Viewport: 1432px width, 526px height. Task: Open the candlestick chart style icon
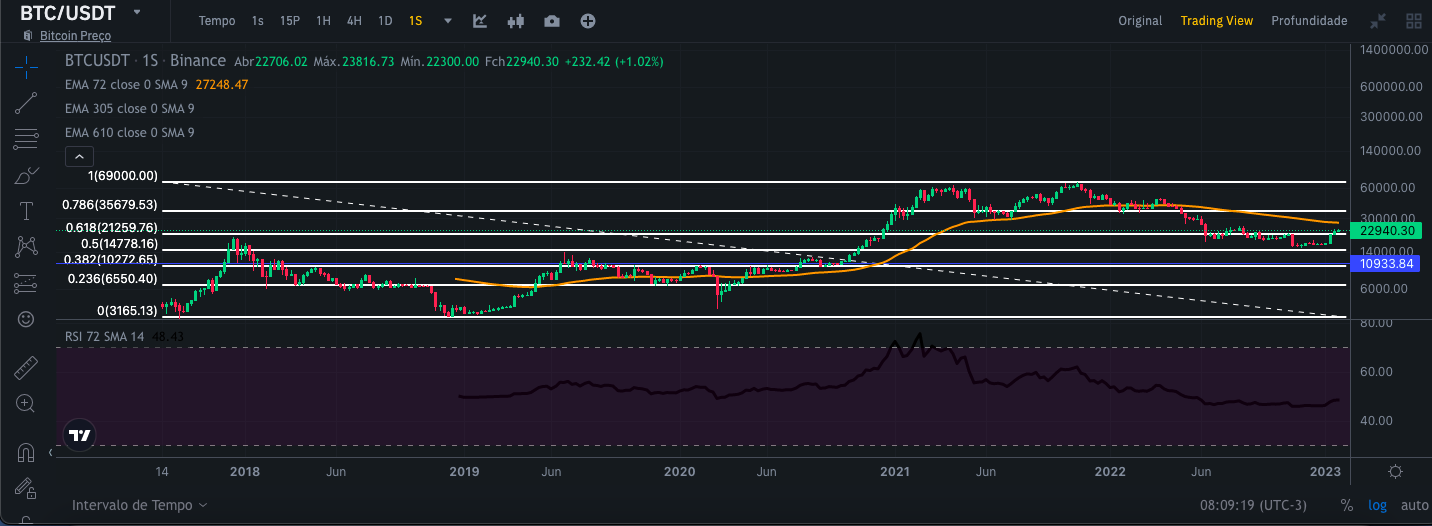click(516, 21)
